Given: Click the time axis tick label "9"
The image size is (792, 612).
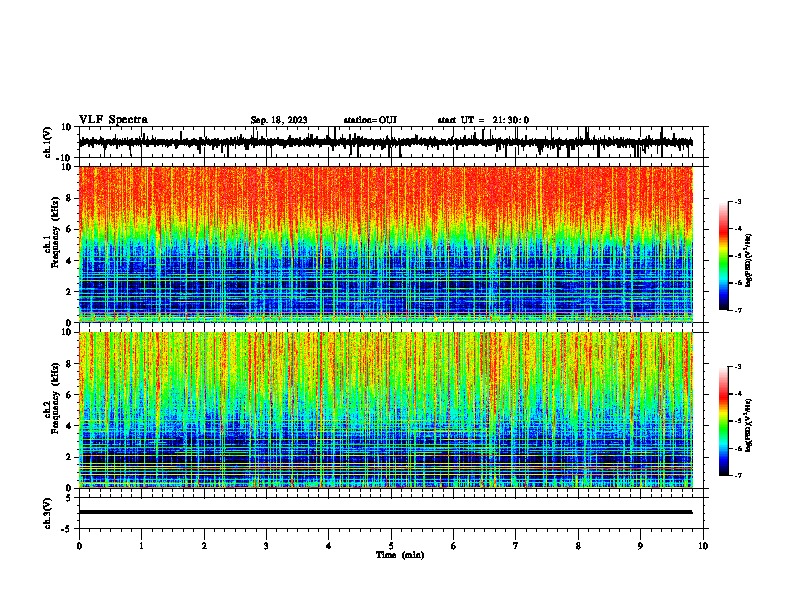Looking at the screenshot, I should coord(640,545).
